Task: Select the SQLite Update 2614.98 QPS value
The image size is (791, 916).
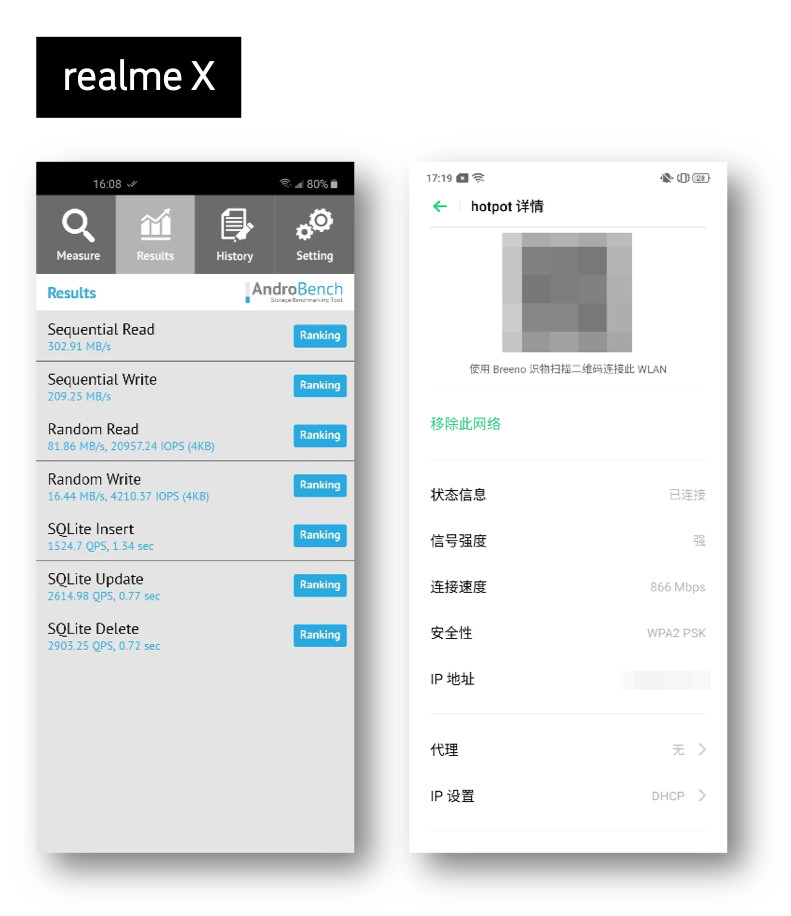Action: coord(104,596)
